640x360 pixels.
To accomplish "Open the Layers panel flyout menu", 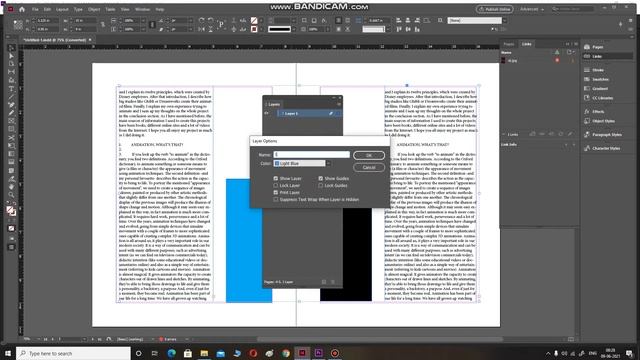I will tap(339, 104).
